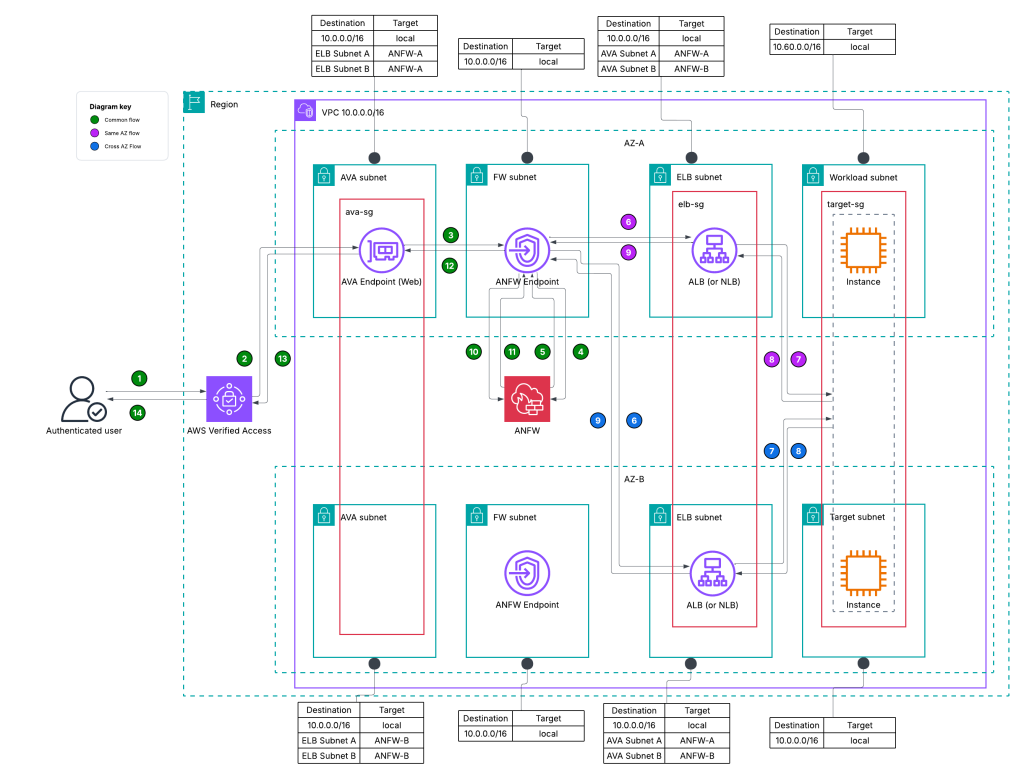Screen dimensions: 1024x779
Task: Click the blue step 6 circle
Action: (634, 421)
